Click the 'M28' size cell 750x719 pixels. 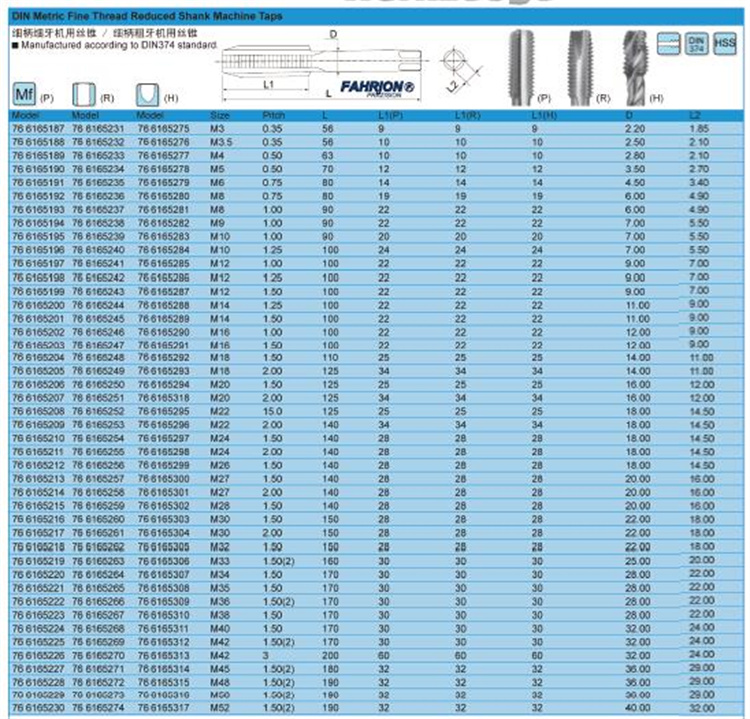pos(220,506)
